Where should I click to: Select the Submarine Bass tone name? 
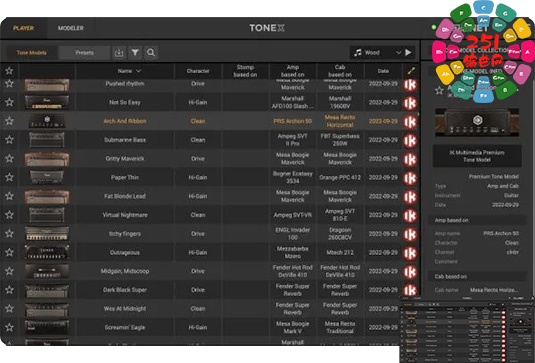tap(125, 140)
